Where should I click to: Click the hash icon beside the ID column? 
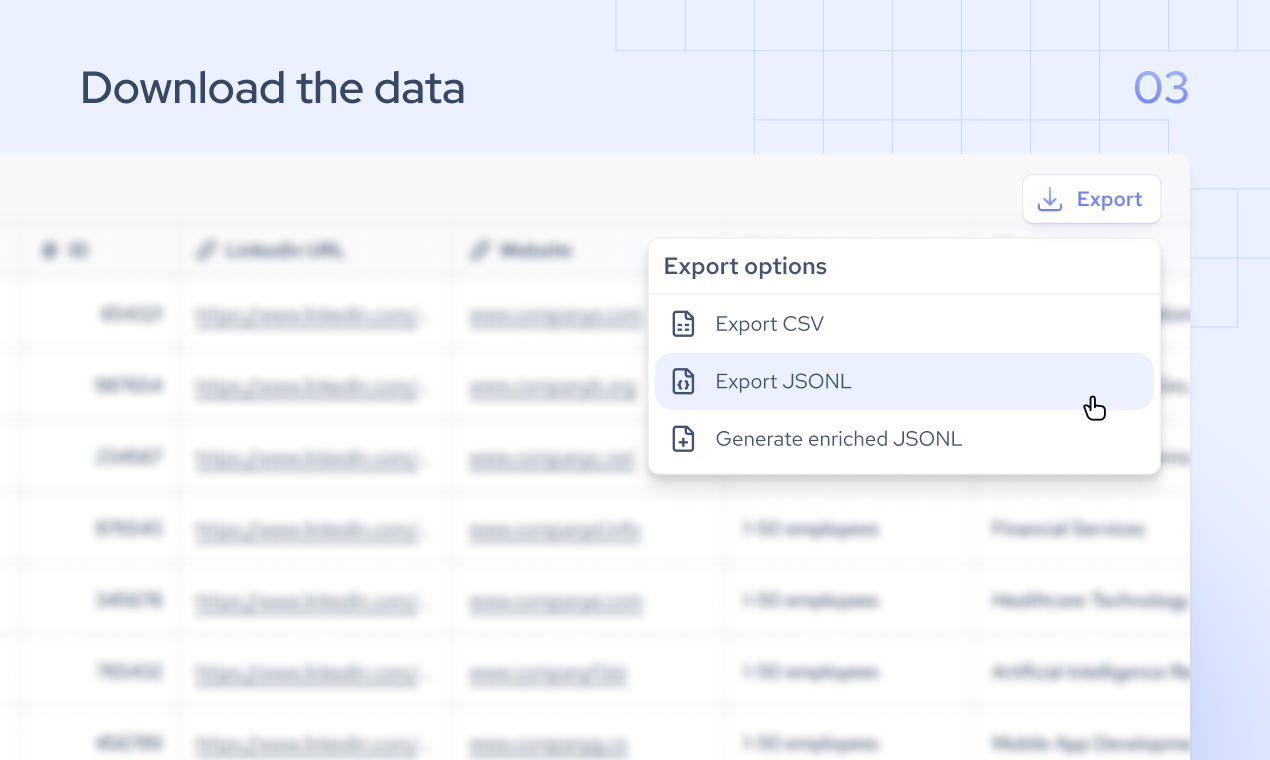[48, 251]
